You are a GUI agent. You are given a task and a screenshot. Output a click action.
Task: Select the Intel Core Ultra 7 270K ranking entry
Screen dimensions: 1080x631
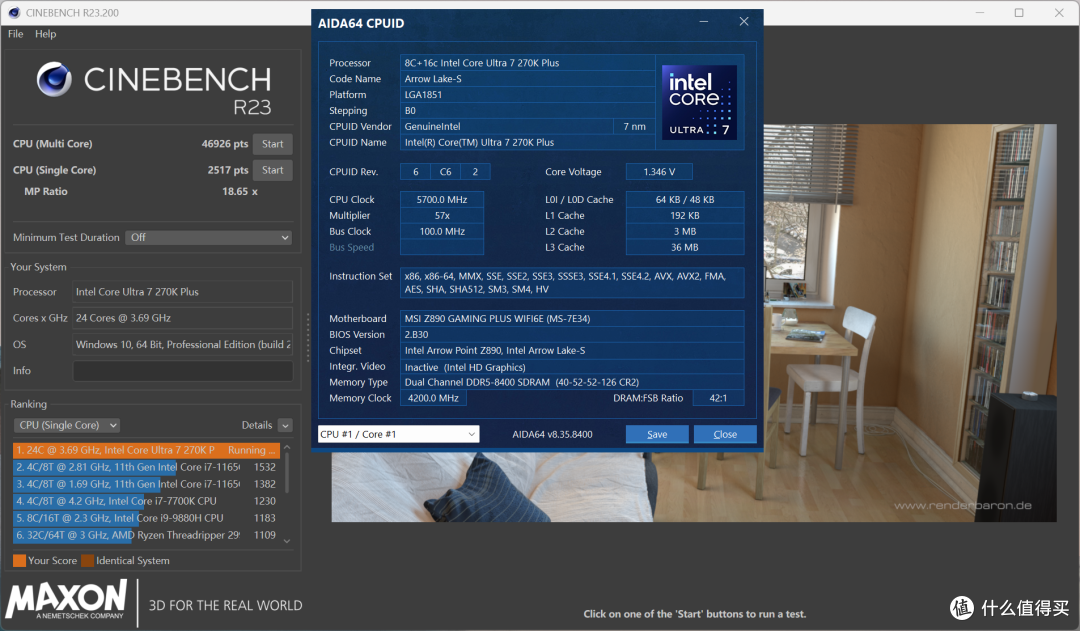tap(146, 450)
